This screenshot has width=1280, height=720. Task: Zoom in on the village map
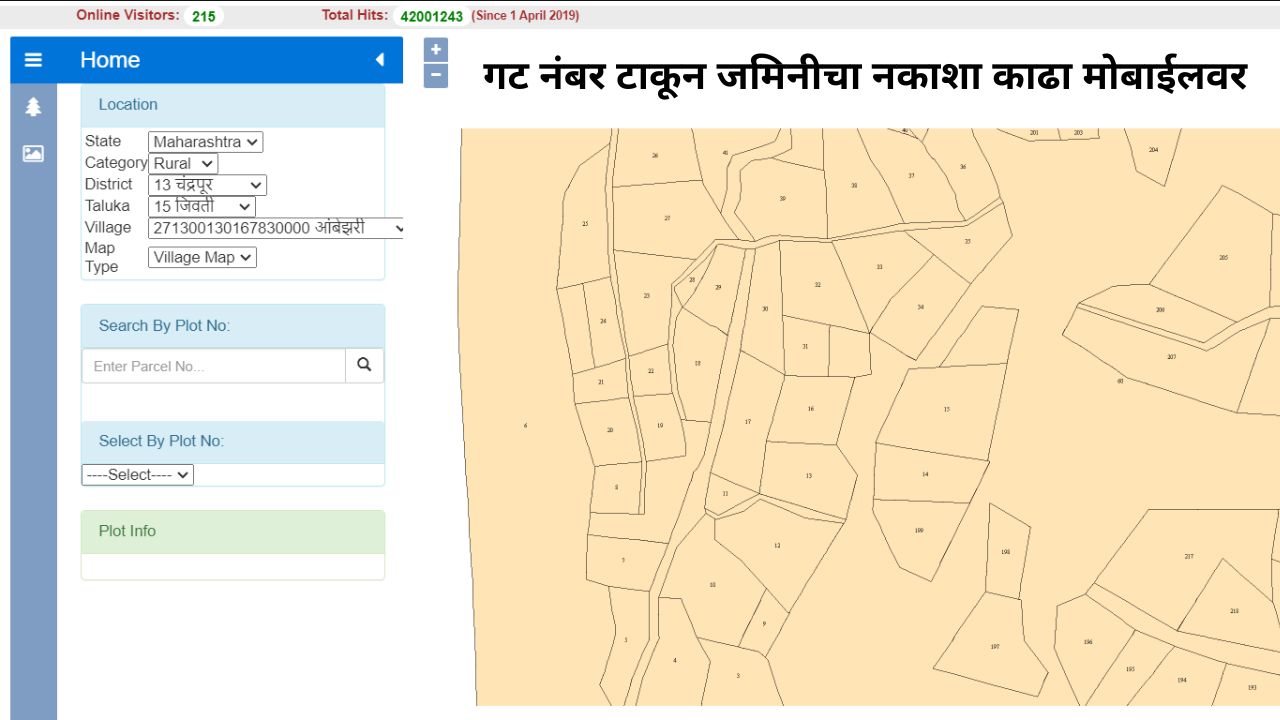[434, 48]
